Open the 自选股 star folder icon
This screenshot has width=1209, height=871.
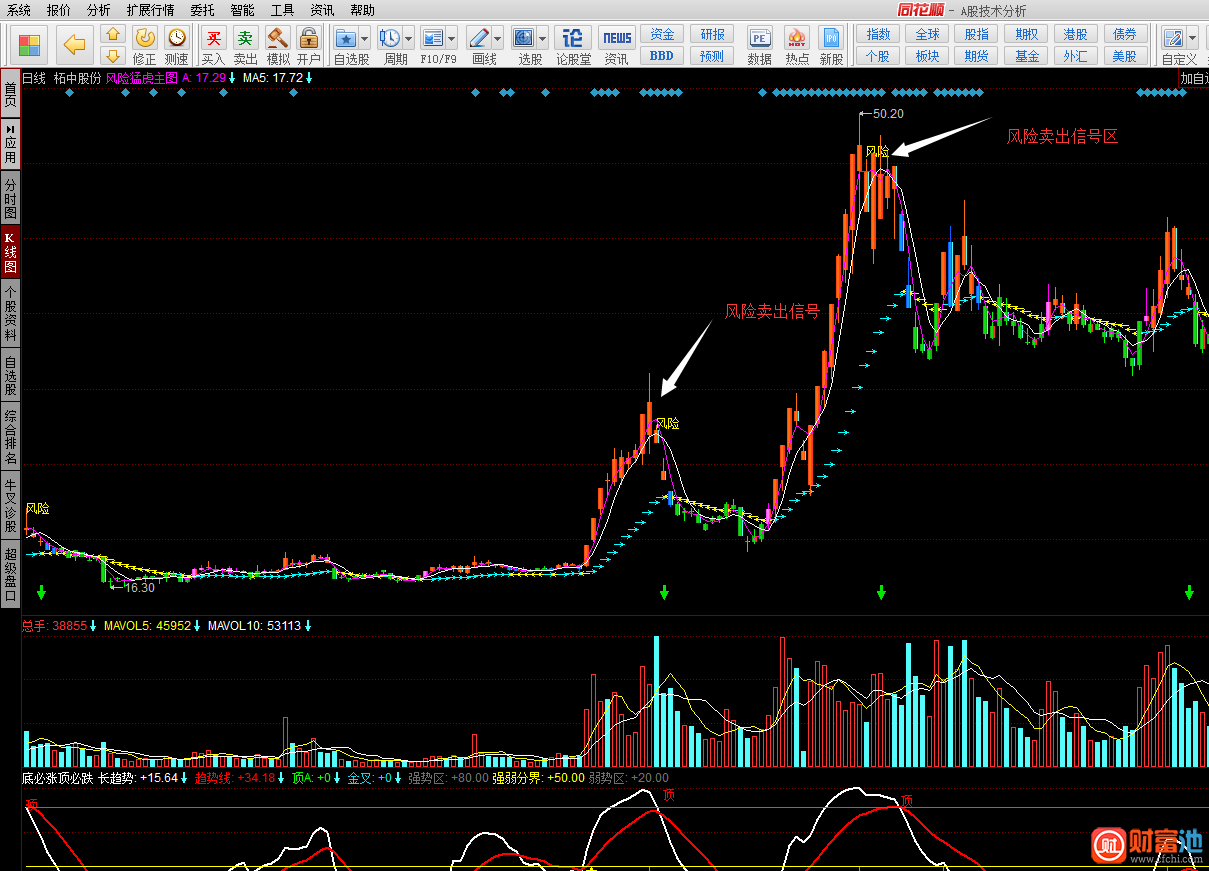pos(346,38)
